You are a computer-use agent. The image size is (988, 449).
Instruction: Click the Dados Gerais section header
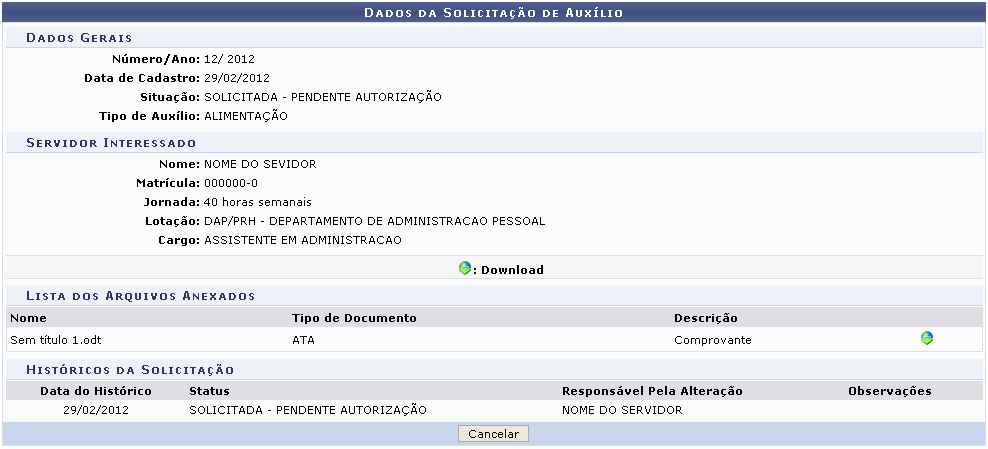(x=79, y=38)
